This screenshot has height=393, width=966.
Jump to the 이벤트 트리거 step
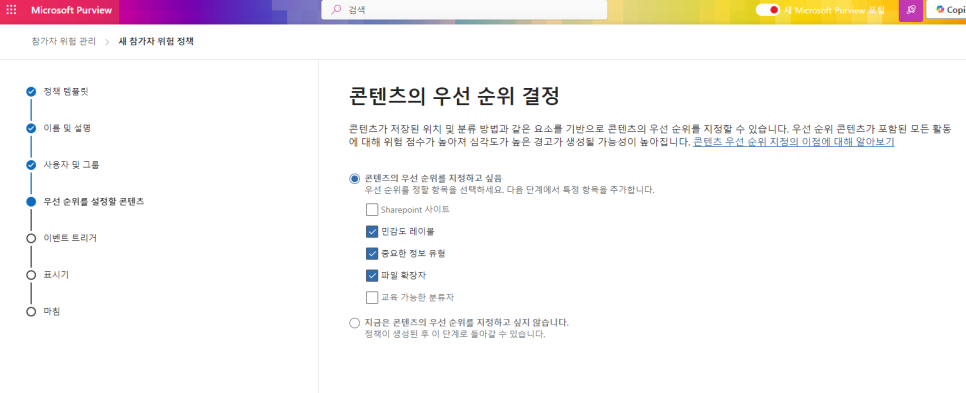click(70, 238)
